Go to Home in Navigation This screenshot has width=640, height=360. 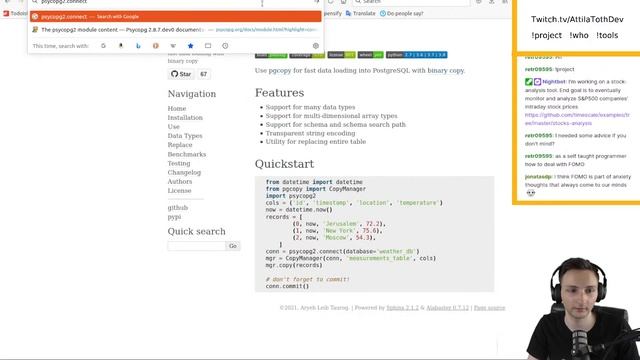pos(177,109)
